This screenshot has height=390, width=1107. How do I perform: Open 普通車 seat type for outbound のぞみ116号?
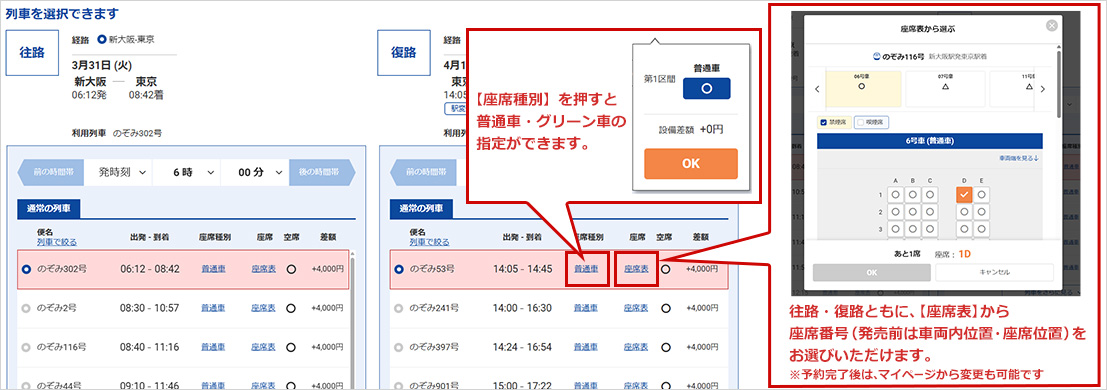(213, 348)
